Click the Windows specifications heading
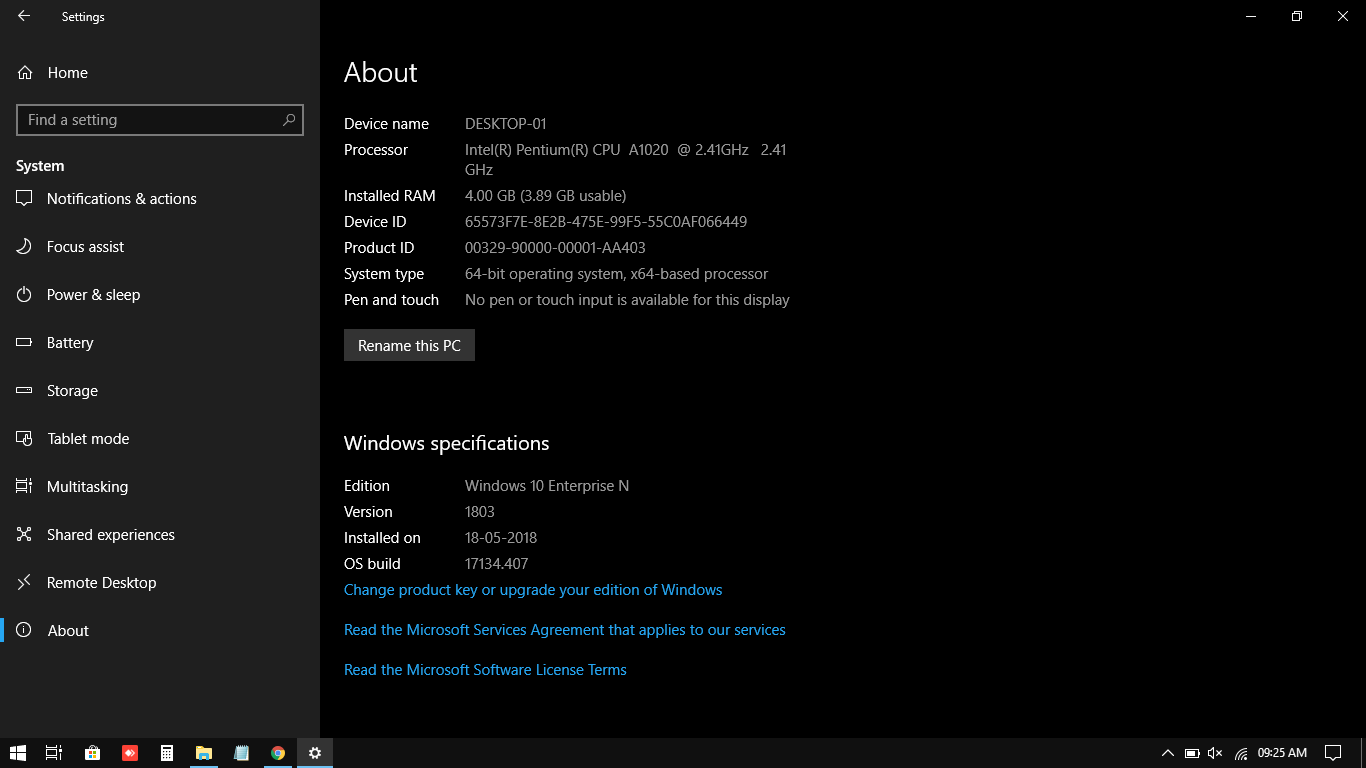The width and height of the screenshot is (1366, 768). point(447,443)
